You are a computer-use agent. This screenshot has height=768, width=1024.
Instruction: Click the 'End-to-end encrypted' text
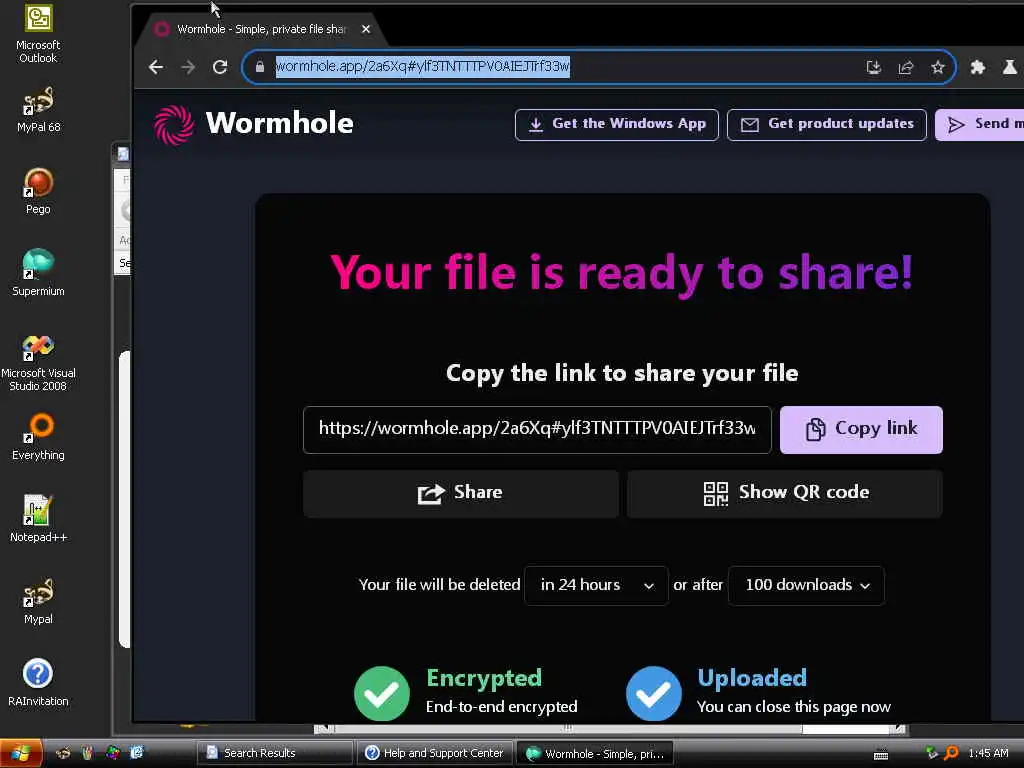coord(502,707)
